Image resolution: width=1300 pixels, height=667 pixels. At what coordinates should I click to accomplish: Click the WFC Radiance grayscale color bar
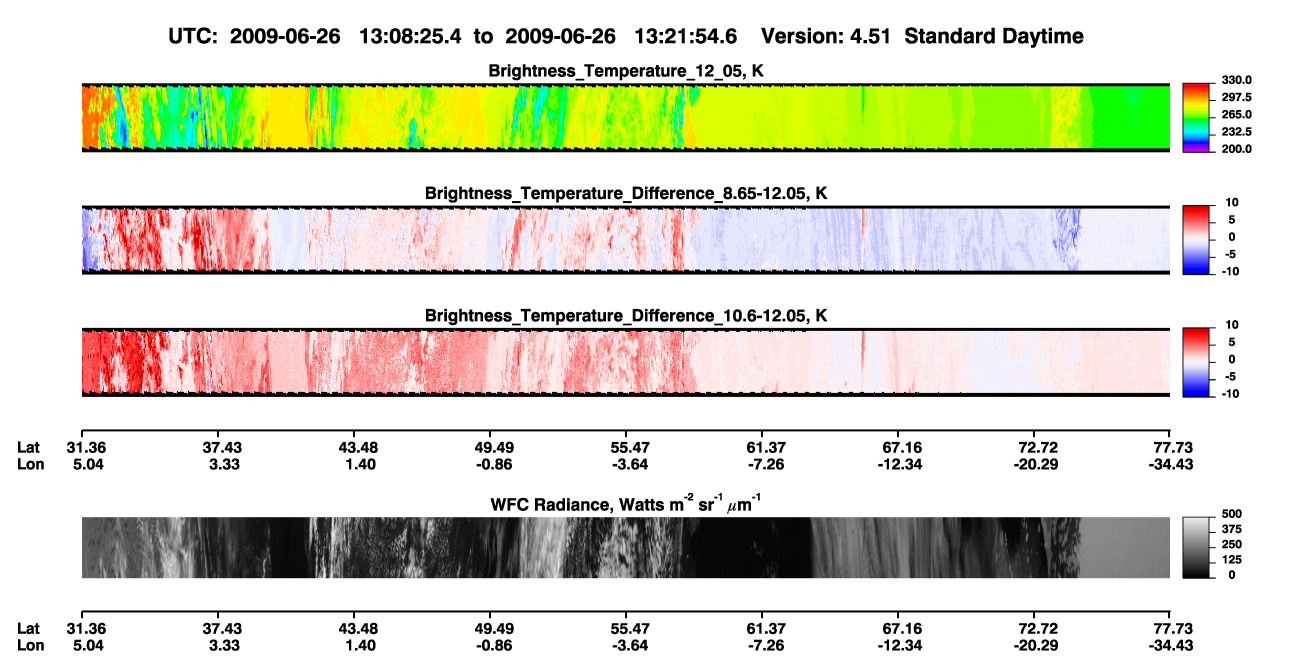(1196, 547)
